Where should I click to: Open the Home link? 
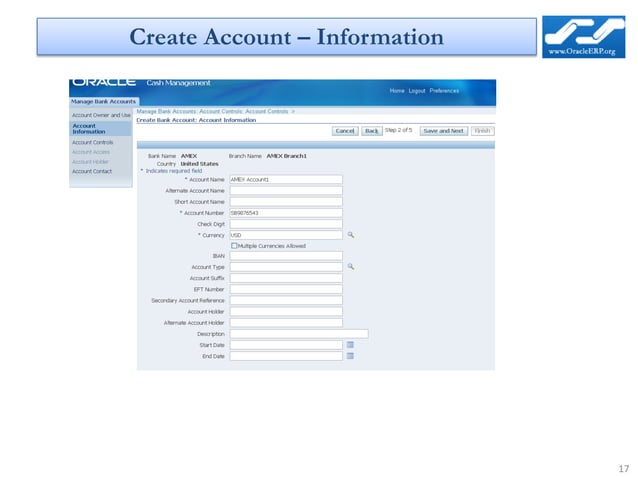pyautogui.click(x=397, y=91)
